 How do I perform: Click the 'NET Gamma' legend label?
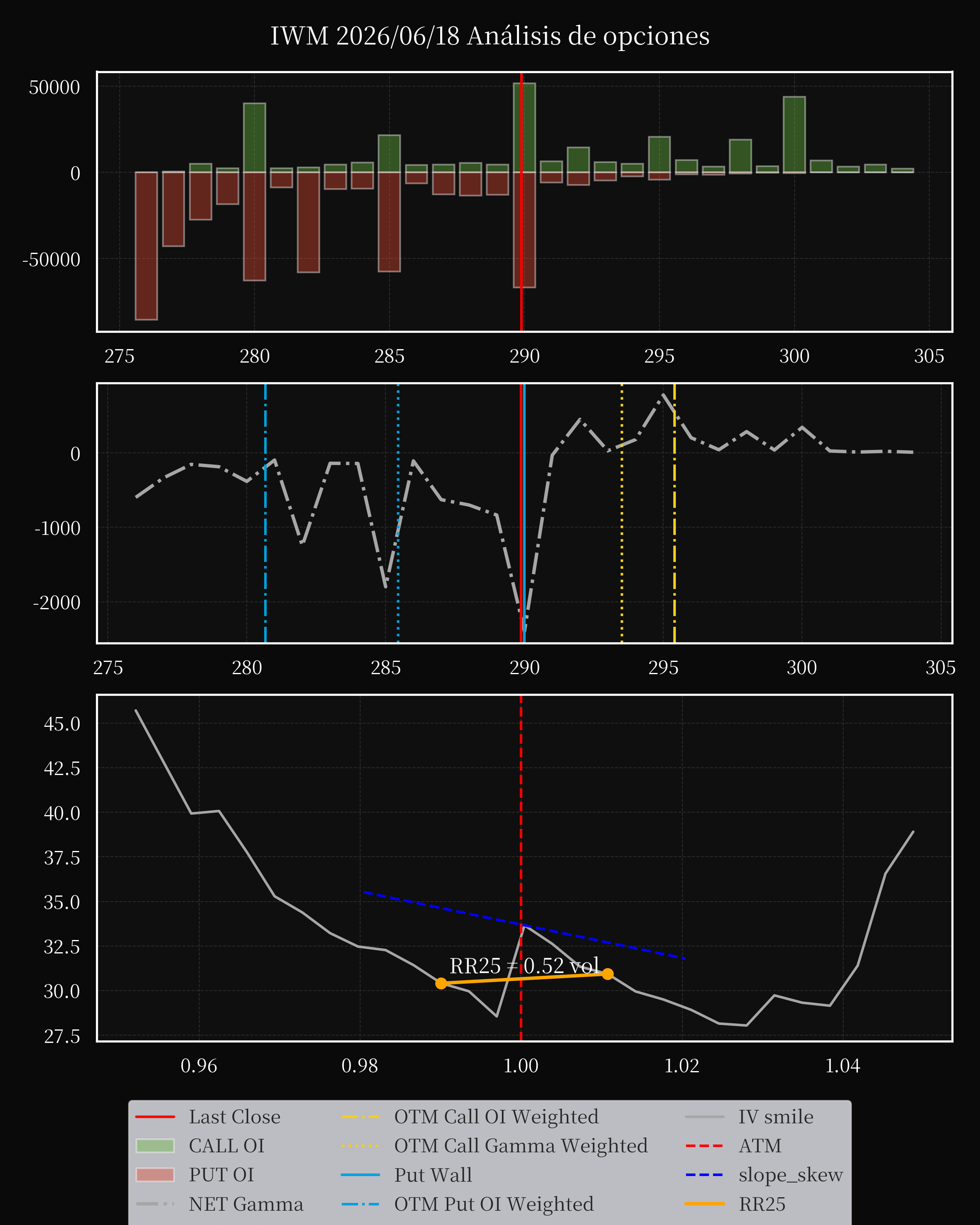(x=246, y=1204)
